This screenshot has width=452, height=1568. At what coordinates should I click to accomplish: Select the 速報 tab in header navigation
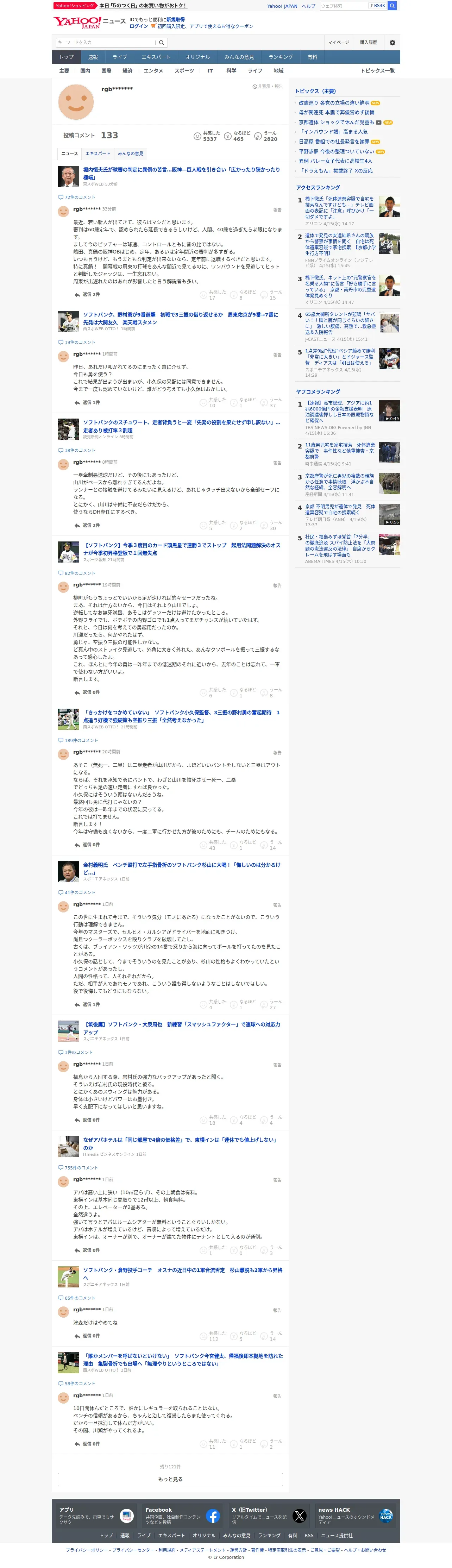[x=93, y=57]
